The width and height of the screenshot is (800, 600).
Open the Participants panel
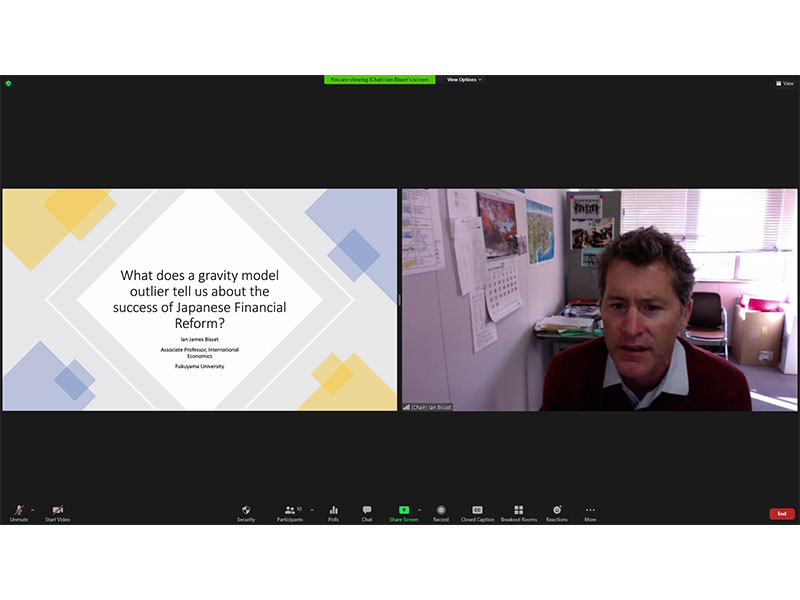[x=290, y=512]
